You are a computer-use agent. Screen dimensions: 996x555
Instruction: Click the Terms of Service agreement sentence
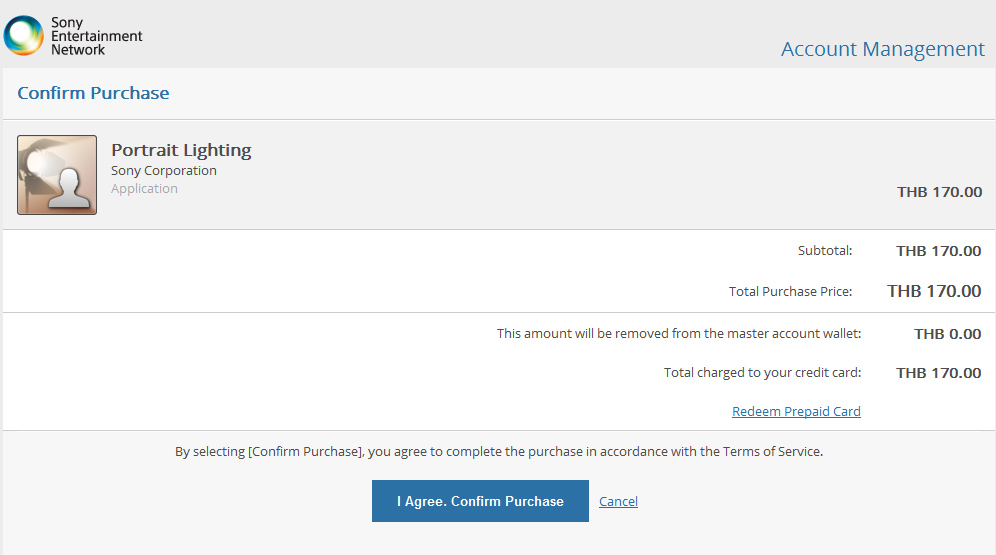pos(499,451)
